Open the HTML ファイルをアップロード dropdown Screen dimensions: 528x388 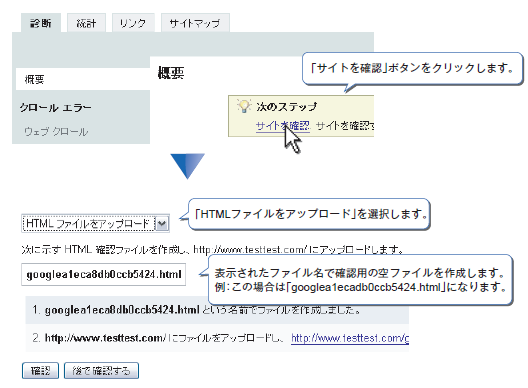[x=95, y=223]
